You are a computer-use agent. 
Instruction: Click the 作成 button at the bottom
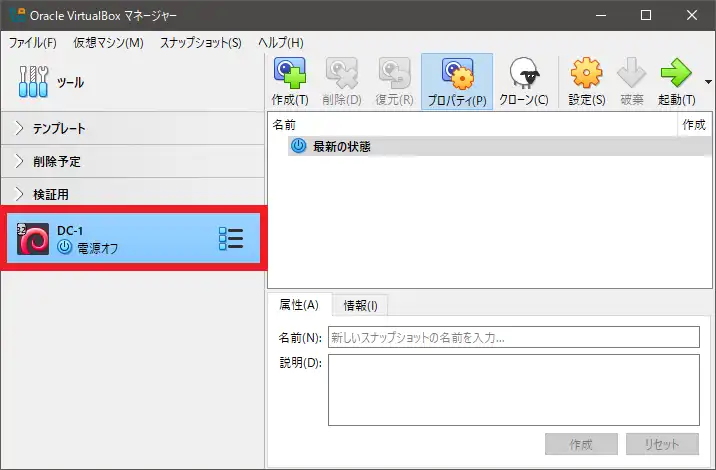coord(581,444)
